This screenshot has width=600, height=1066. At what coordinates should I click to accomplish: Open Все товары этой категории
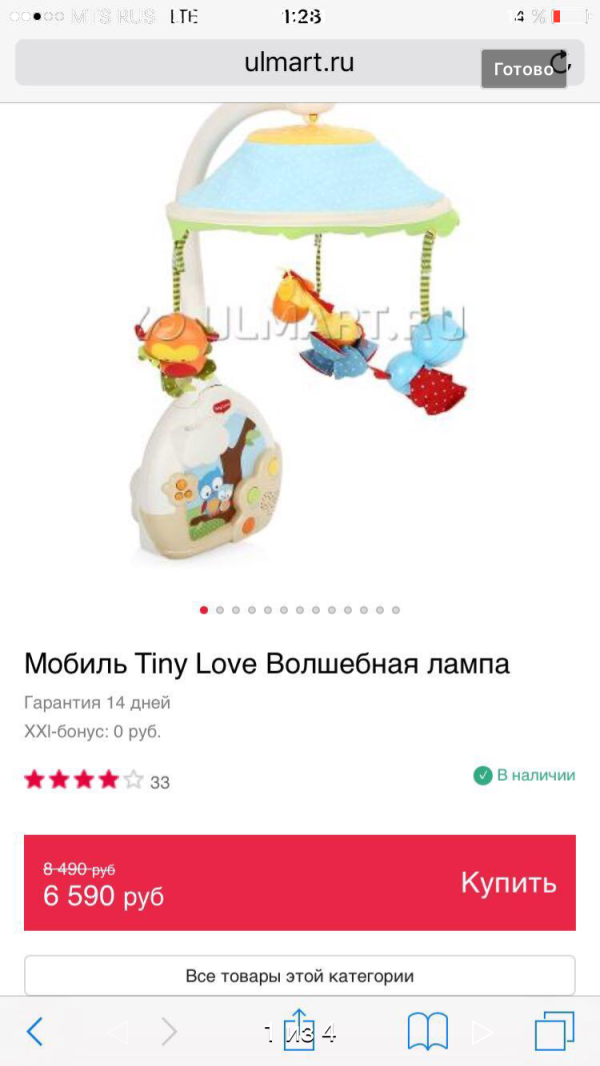pyautogui.click(x=300, y=976)
